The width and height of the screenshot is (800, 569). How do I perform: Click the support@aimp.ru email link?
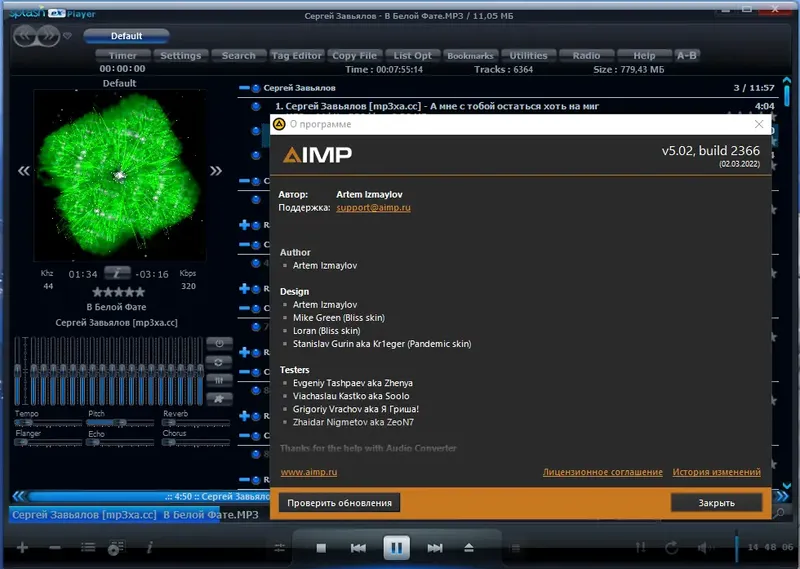click(x=373, y=208)
